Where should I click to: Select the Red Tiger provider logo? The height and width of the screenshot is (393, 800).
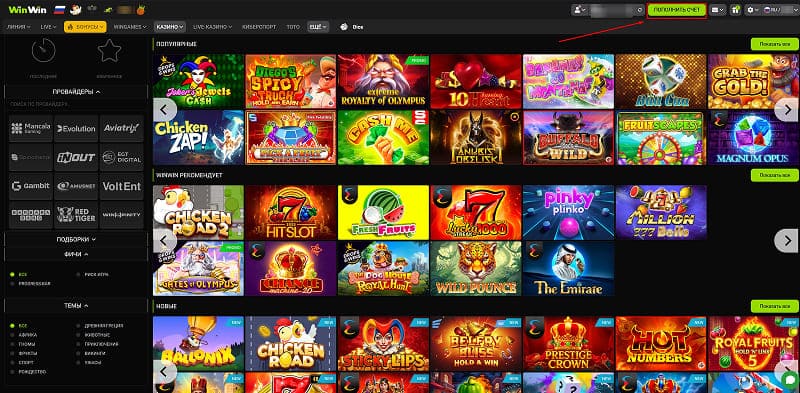pyautogui.click(x=76, y=215)
